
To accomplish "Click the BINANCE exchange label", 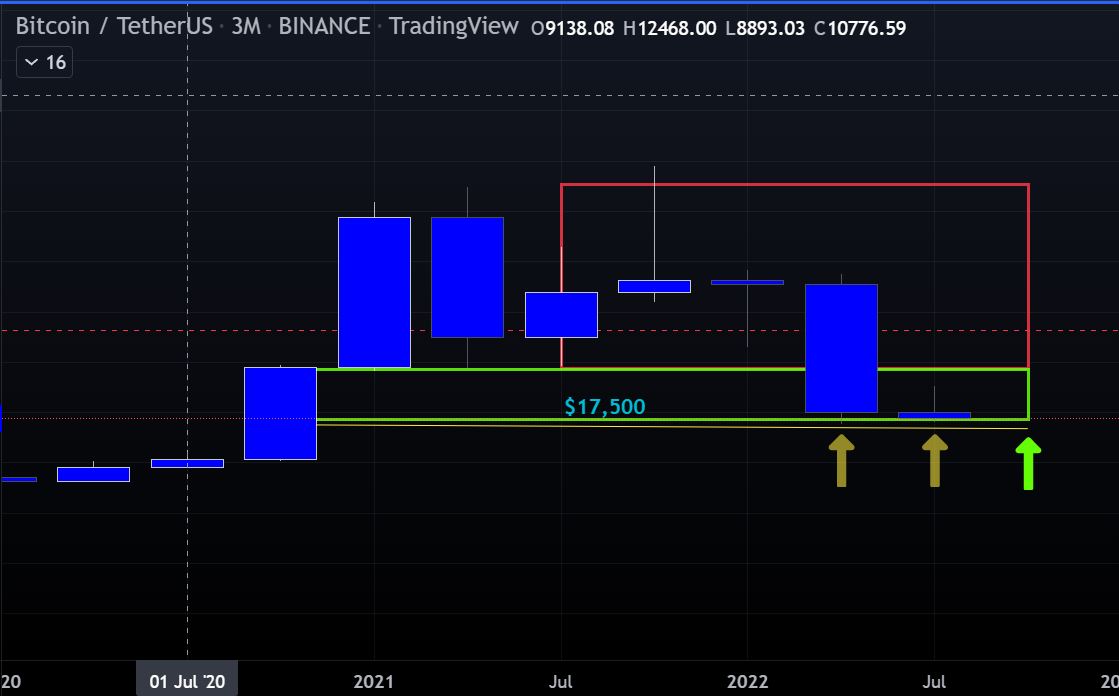I will 324,26.
